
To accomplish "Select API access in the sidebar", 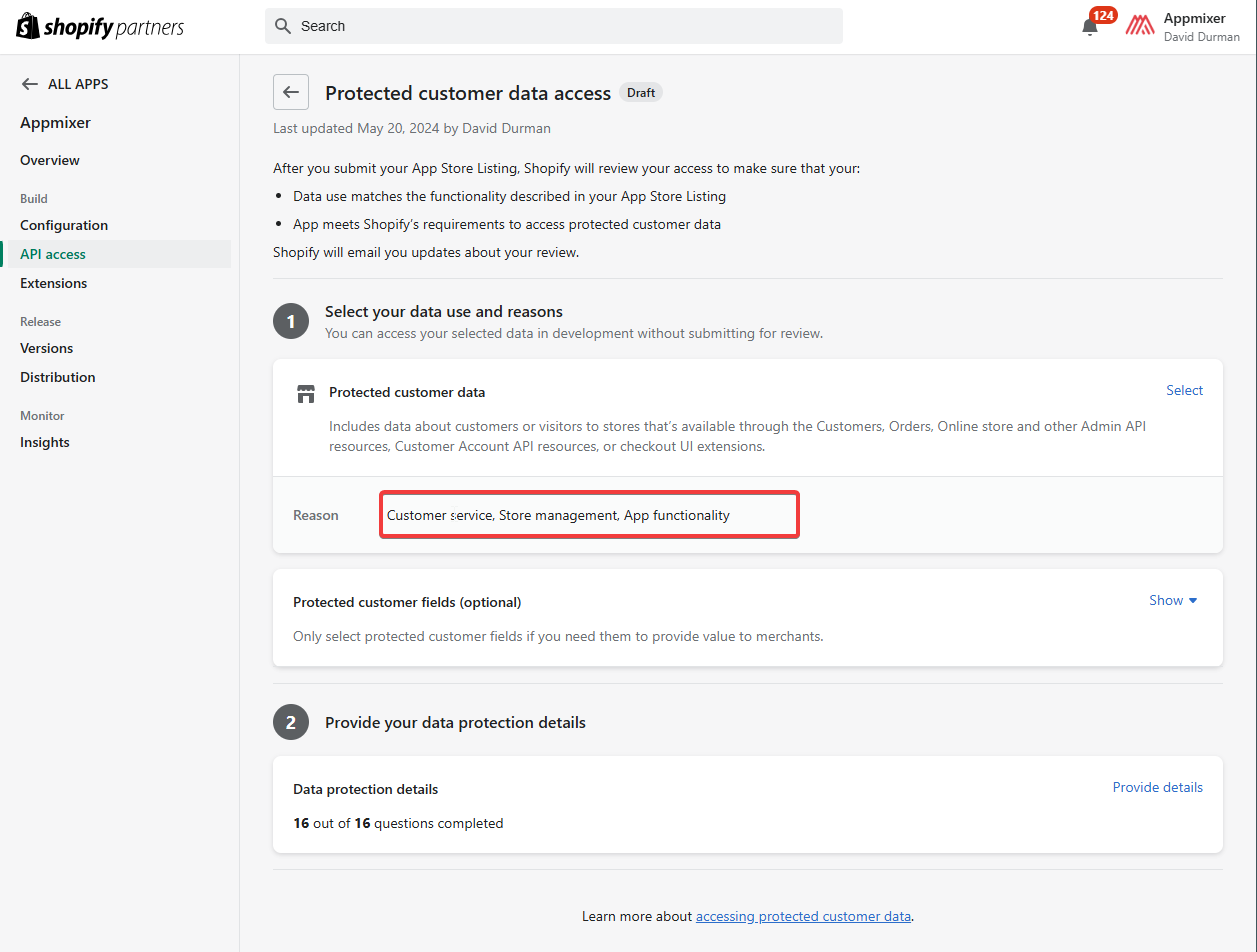I will pyautogui.click(x=53, y=254).
